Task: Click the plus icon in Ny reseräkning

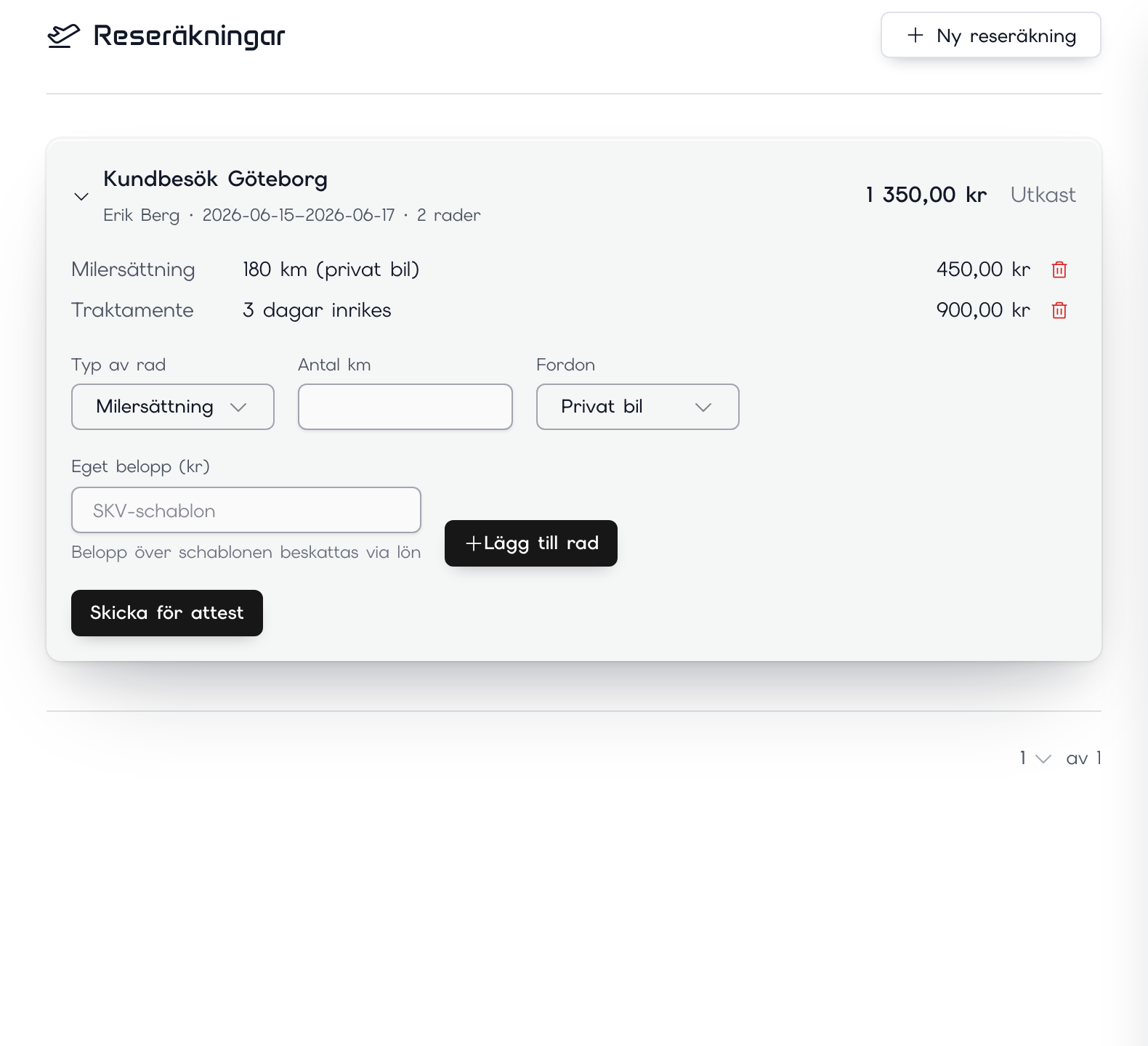Action: click(915, 35)
